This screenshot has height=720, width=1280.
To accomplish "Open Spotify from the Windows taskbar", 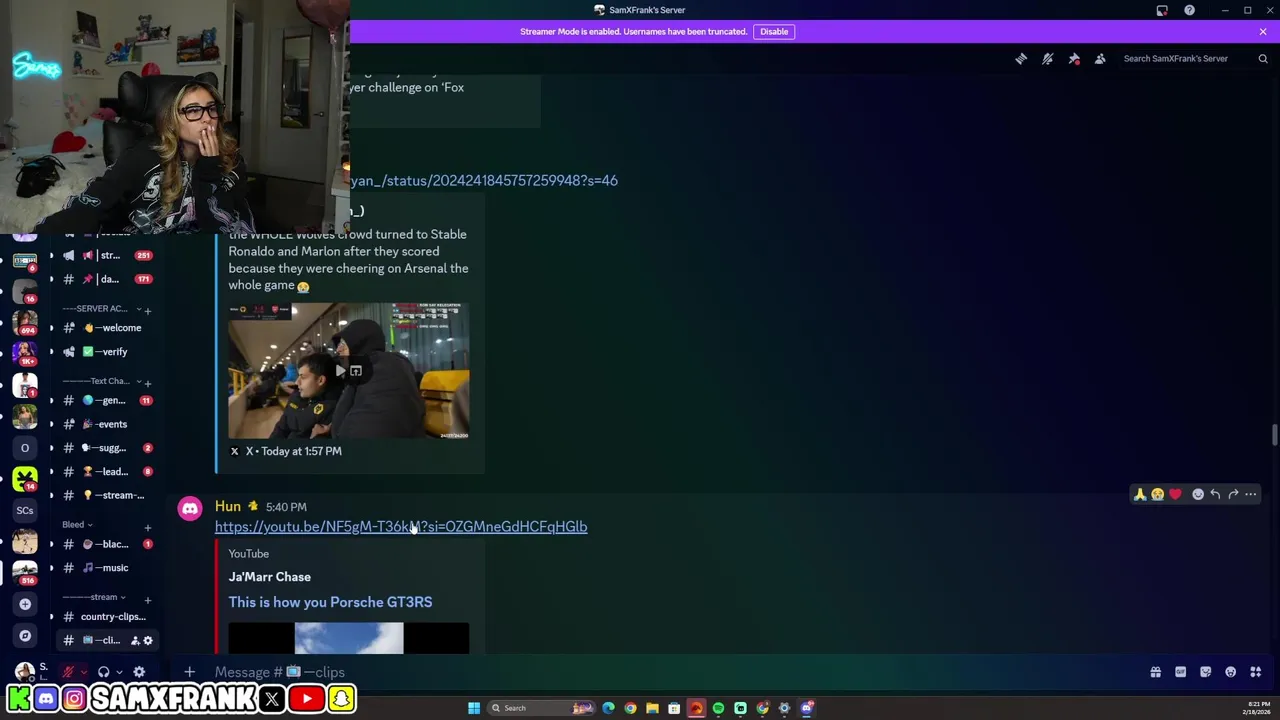I will click(x=718, y=708).
